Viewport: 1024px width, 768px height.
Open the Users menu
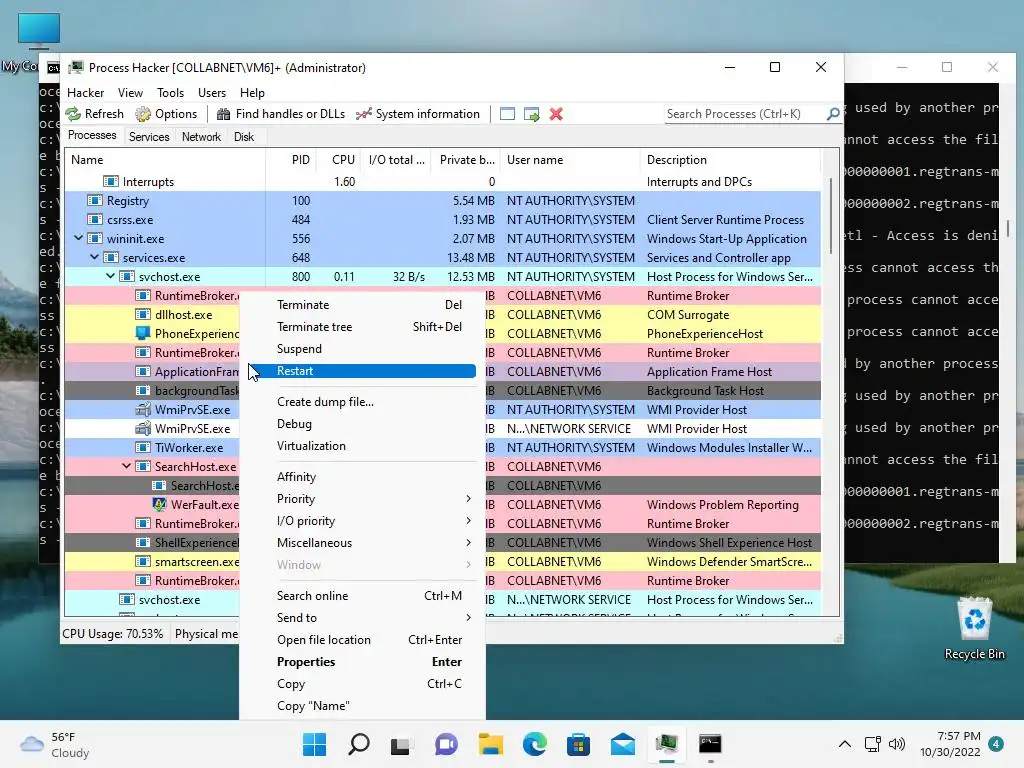click(x=212, y=93)
